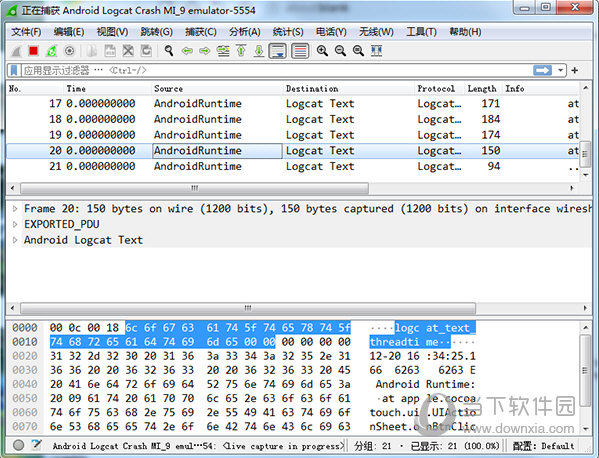Expand the EXPORTED_PDU tree node
This screenshot has height=458, width=599.
[15, 224]
